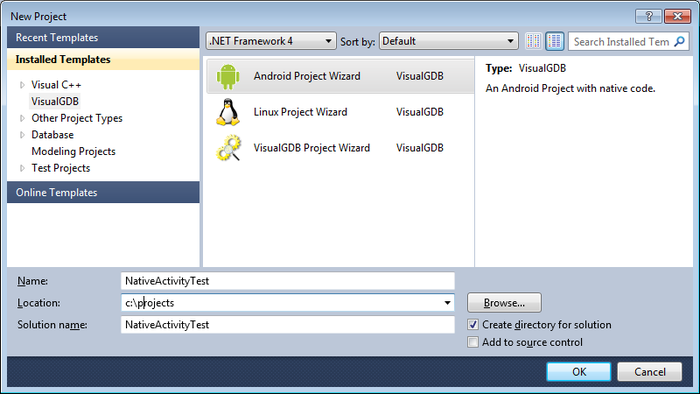Select VisualGDB Project Wizard text

[x=312, y=148]
